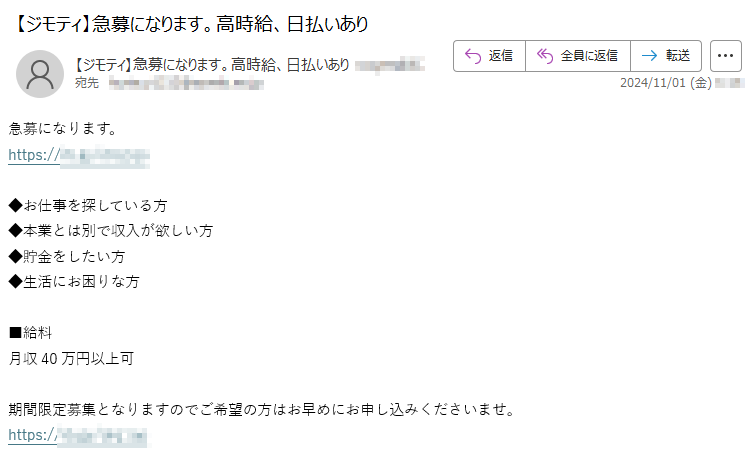
Task: Click the 月収 40 万円以上可 text
Action: pos(71,359)
